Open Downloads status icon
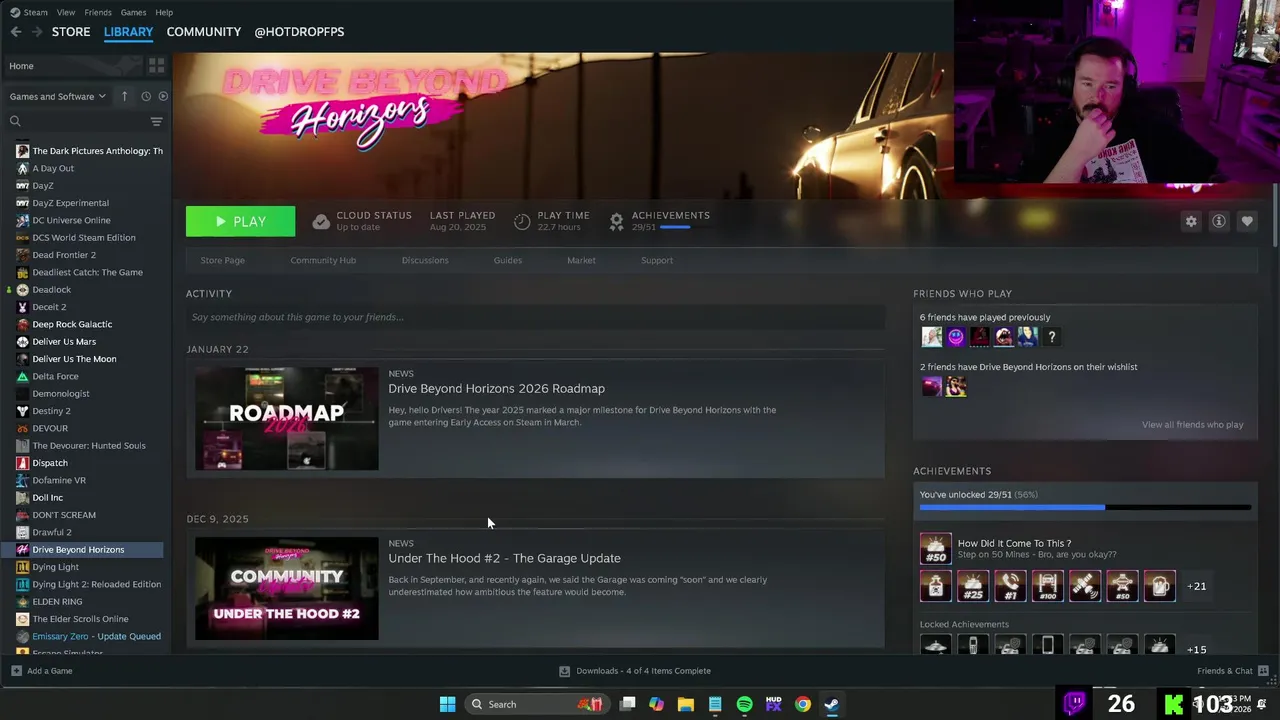Image resolution: width=1280 pixels, height=720 pixels. (564, 671)
